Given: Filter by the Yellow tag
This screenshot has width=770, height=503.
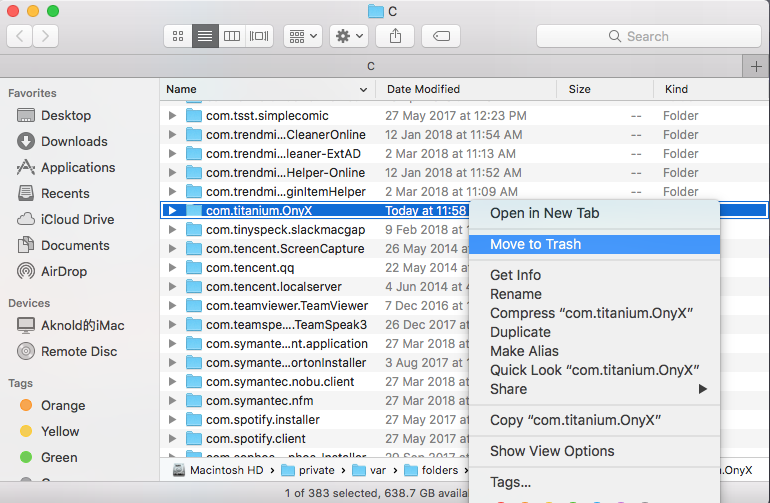Looking at the screenshot, I should [x=60, y=432].
